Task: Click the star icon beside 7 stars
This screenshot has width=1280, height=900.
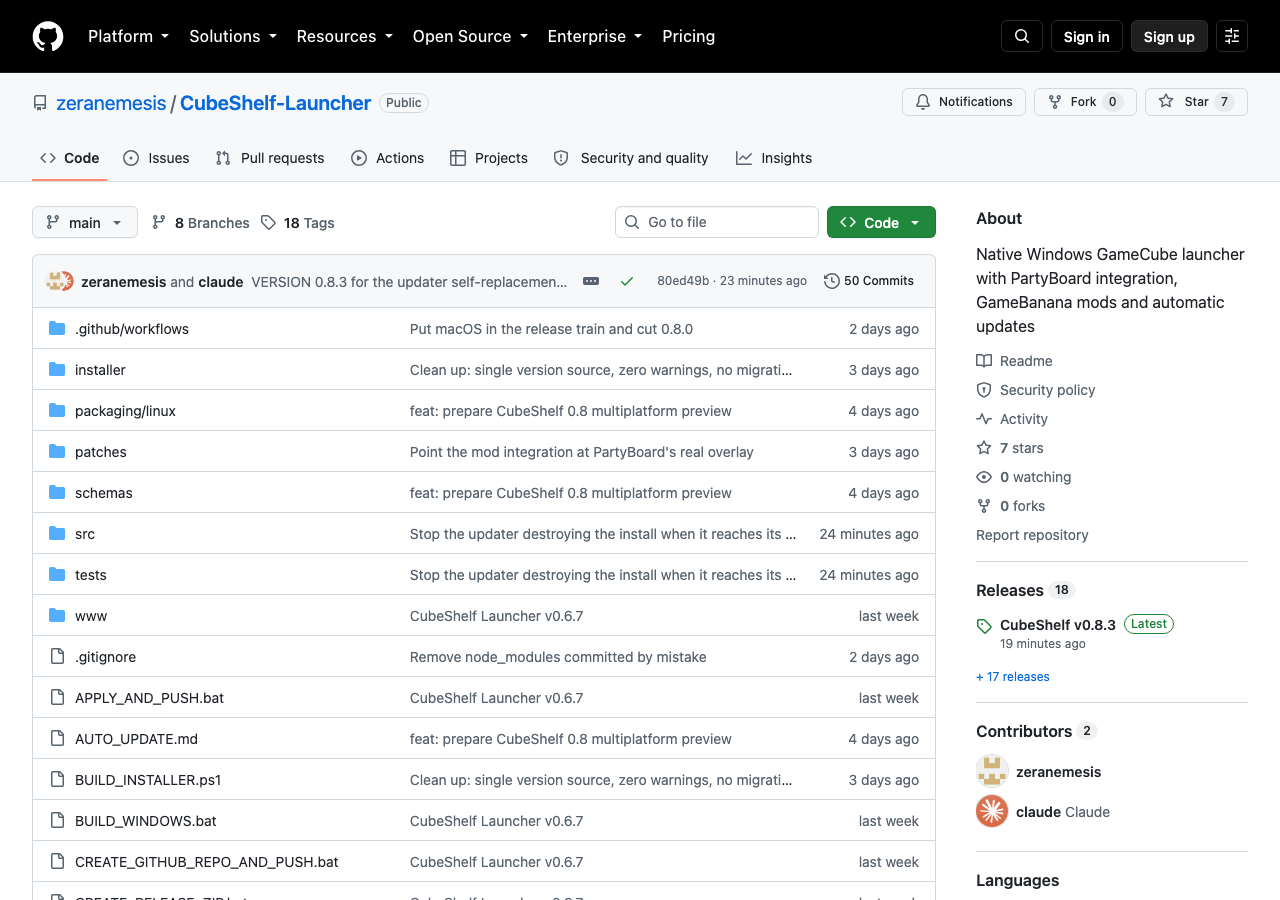Action: (x=984, y=448)
